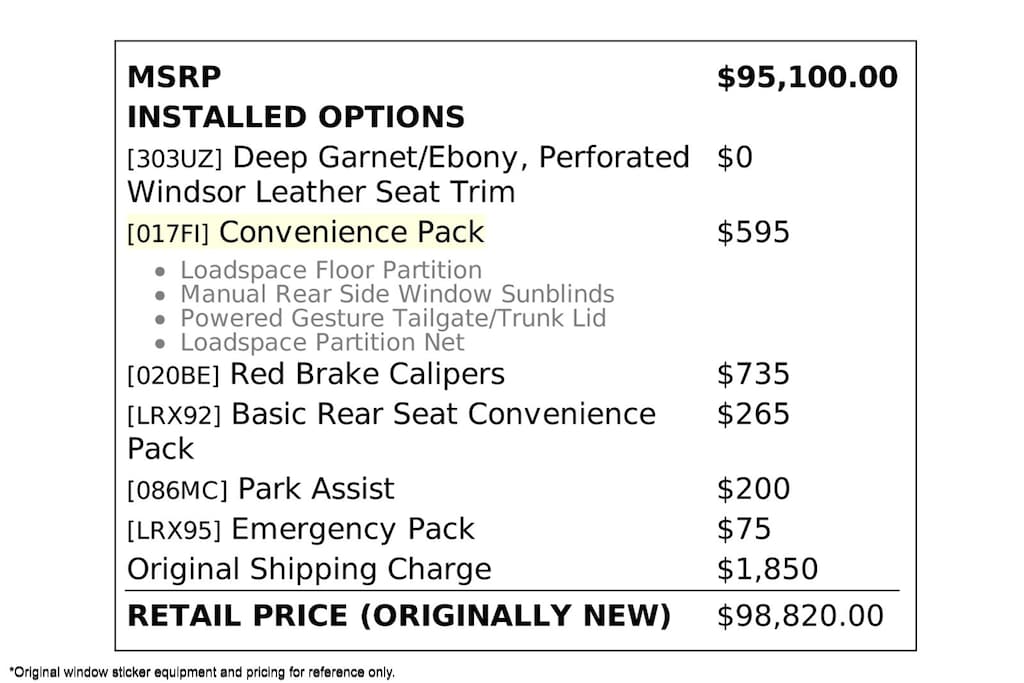Image resolution: width=1024 pixels, height=683 pixels.
Task: Select Powered Gesture Tailgate/Trunk Lid item
Action: pos(392,318)
